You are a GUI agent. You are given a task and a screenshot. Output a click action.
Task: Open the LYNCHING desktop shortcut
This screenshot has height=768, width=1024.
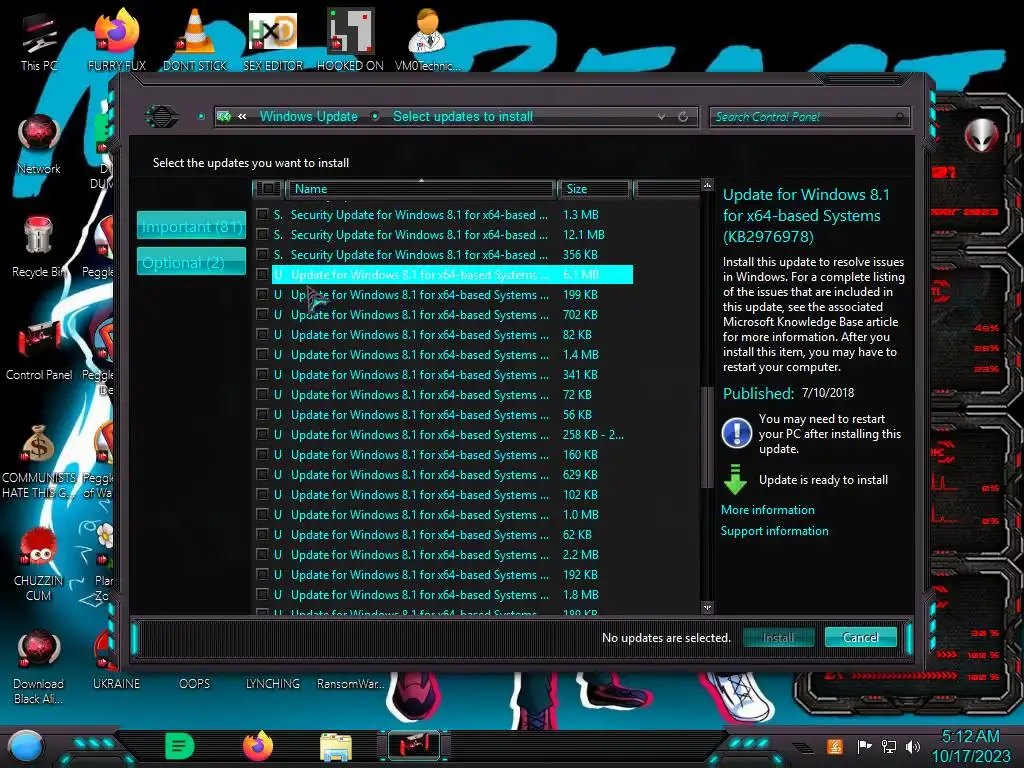(x=272, y=683)
